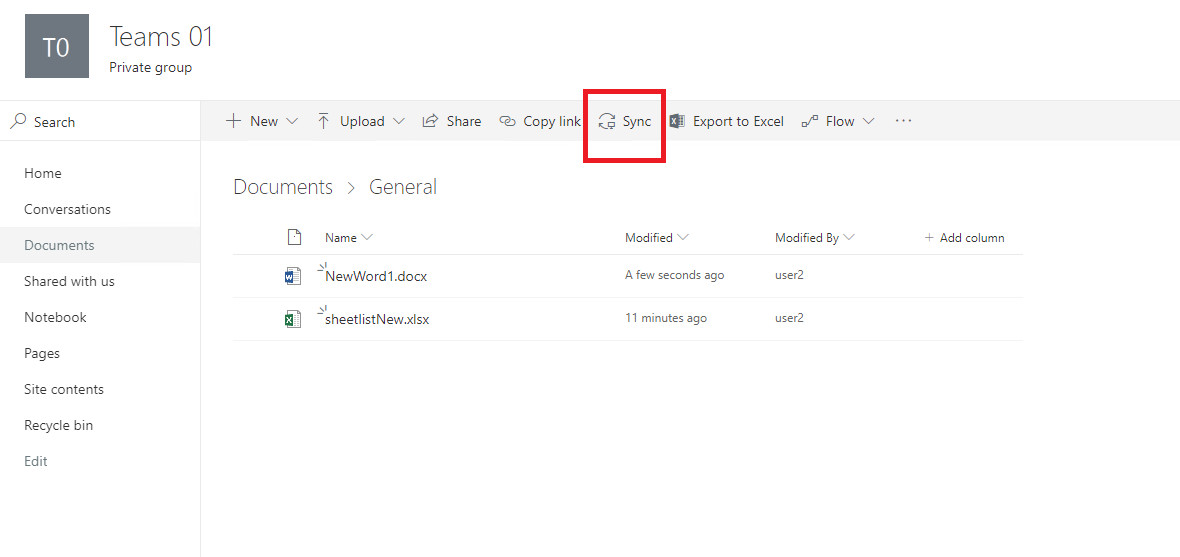Viewport: 1180px width, 557px height.
Task: Expand the New dropdown chevron
Action: [x=293, y=121]
